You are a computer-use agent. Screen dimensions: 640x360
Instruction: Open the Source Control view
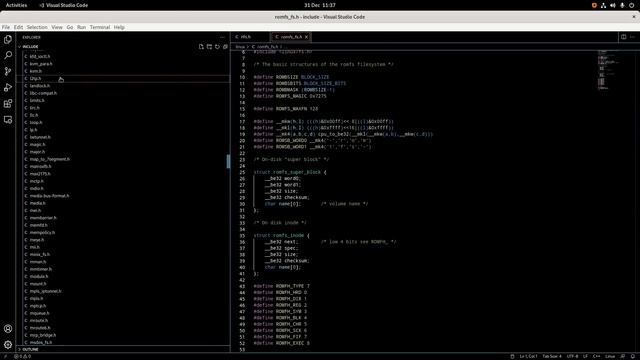click(x=8, y=71)
